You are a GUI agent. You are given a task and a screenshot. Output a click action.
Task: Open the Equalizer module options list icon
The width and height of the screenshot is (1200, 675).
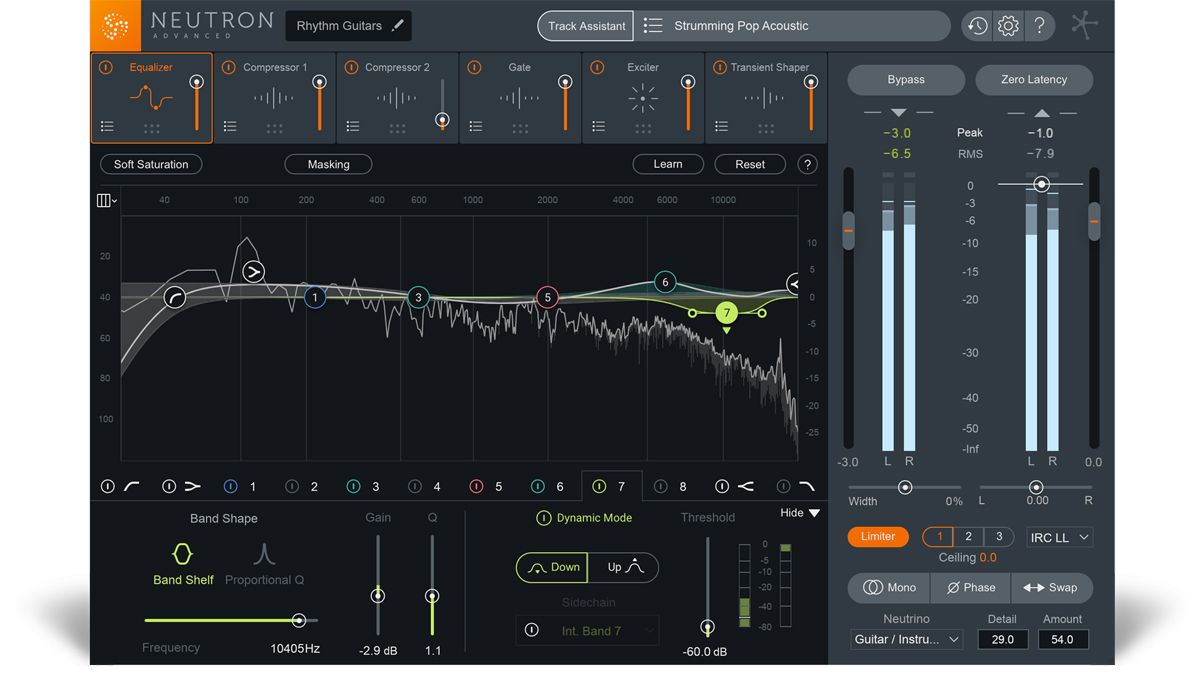point(107,125)
